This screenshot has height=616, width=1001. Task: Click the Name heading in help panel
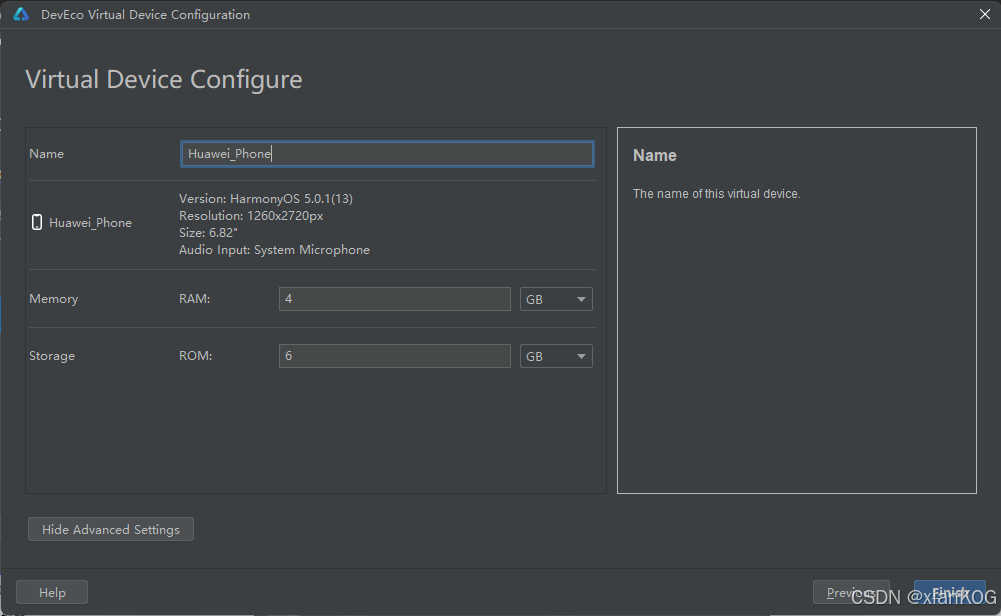point(654,155)
